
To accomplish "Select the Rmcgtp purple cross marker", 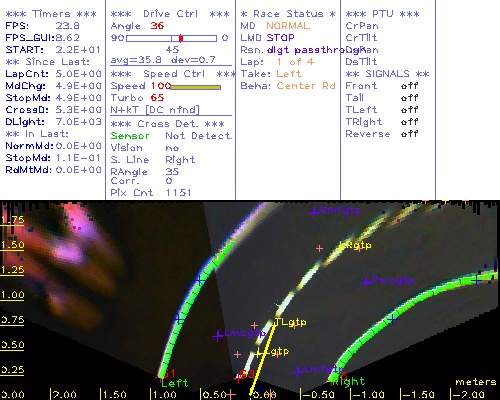I will (366, 282).
